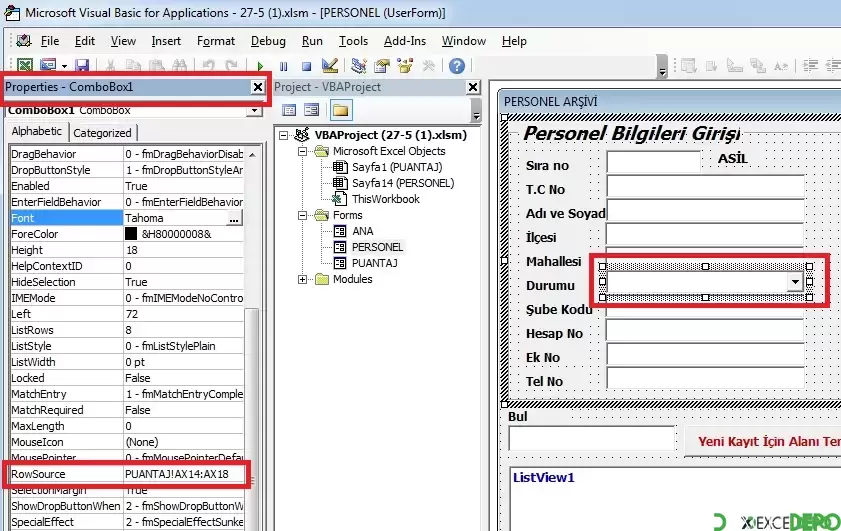
Task: Select the Sıra no text box on form
Action: (653, 161)
